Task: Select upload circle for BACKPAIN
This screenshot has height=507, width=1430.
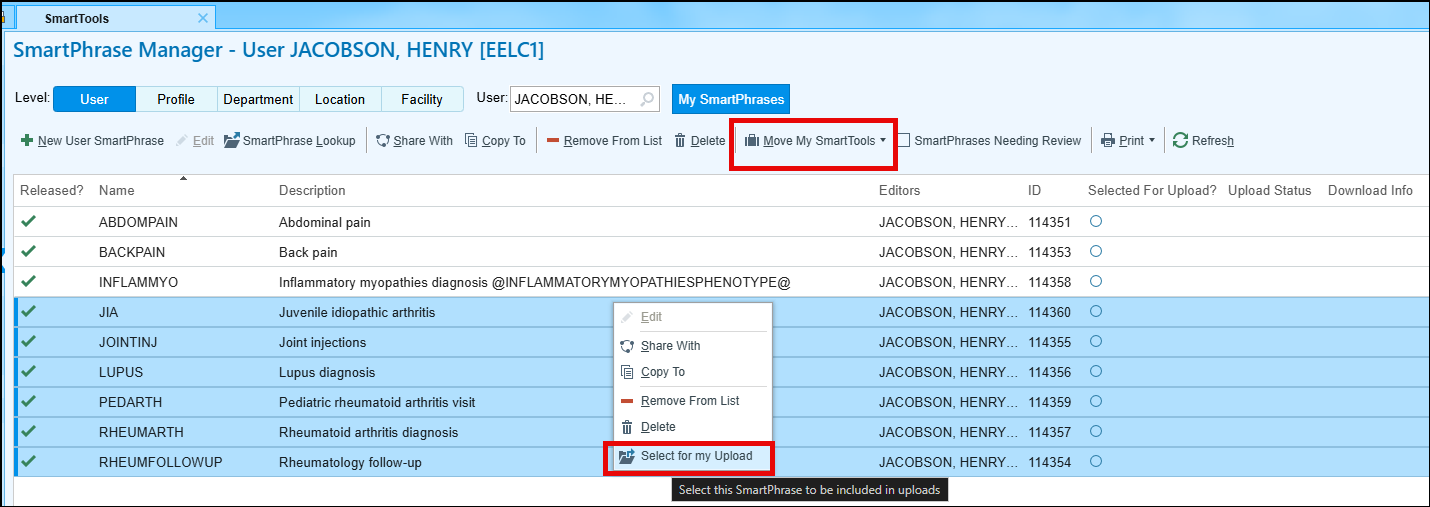Action: tap(1095, 251)
